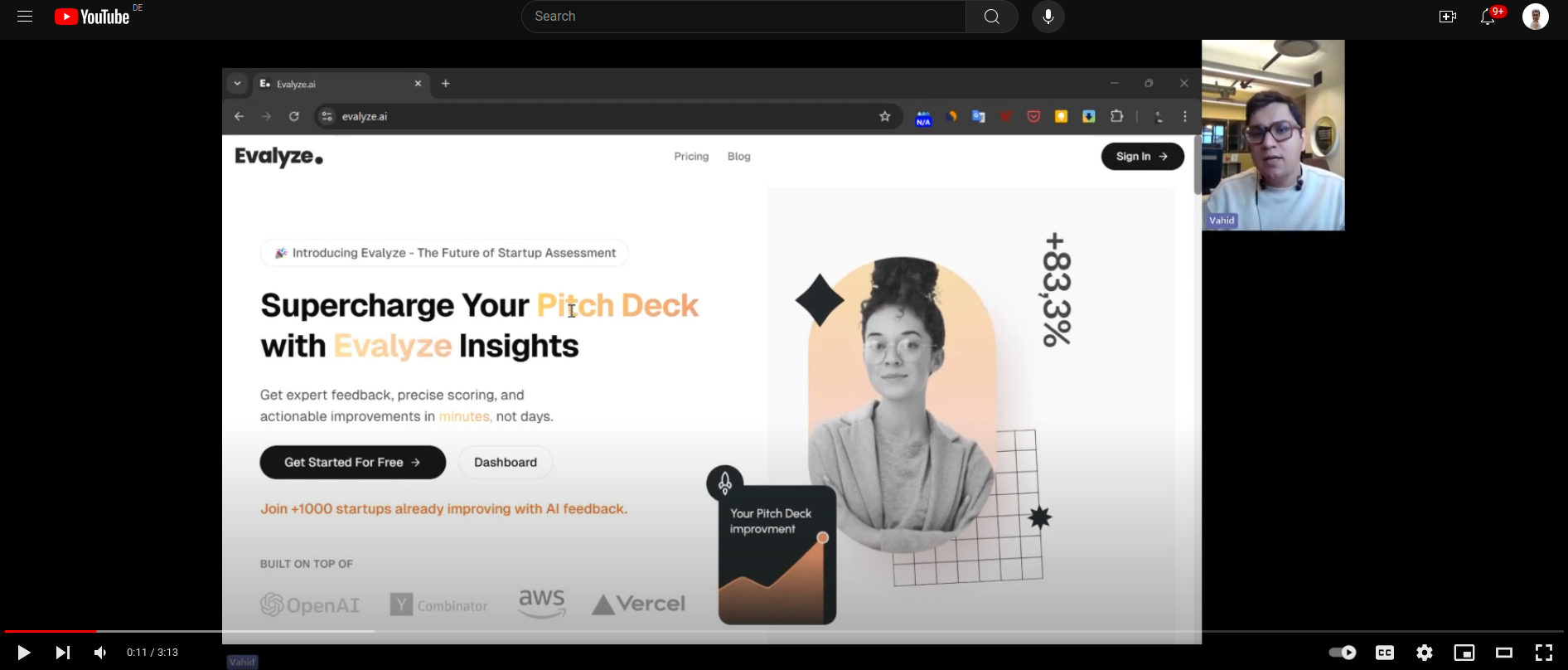
Task: Open the blue download arrow extension
Action: point(1089,117)
